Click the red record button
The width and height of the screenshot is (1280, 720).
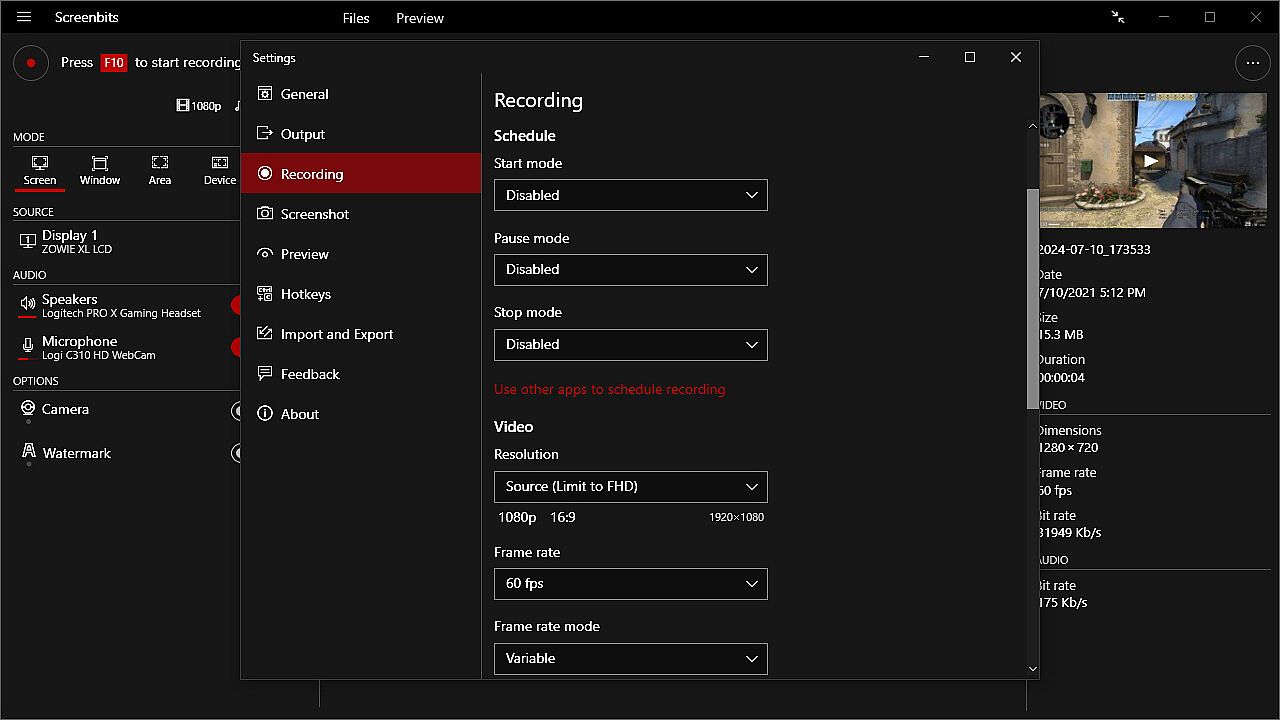pos(31,63)
